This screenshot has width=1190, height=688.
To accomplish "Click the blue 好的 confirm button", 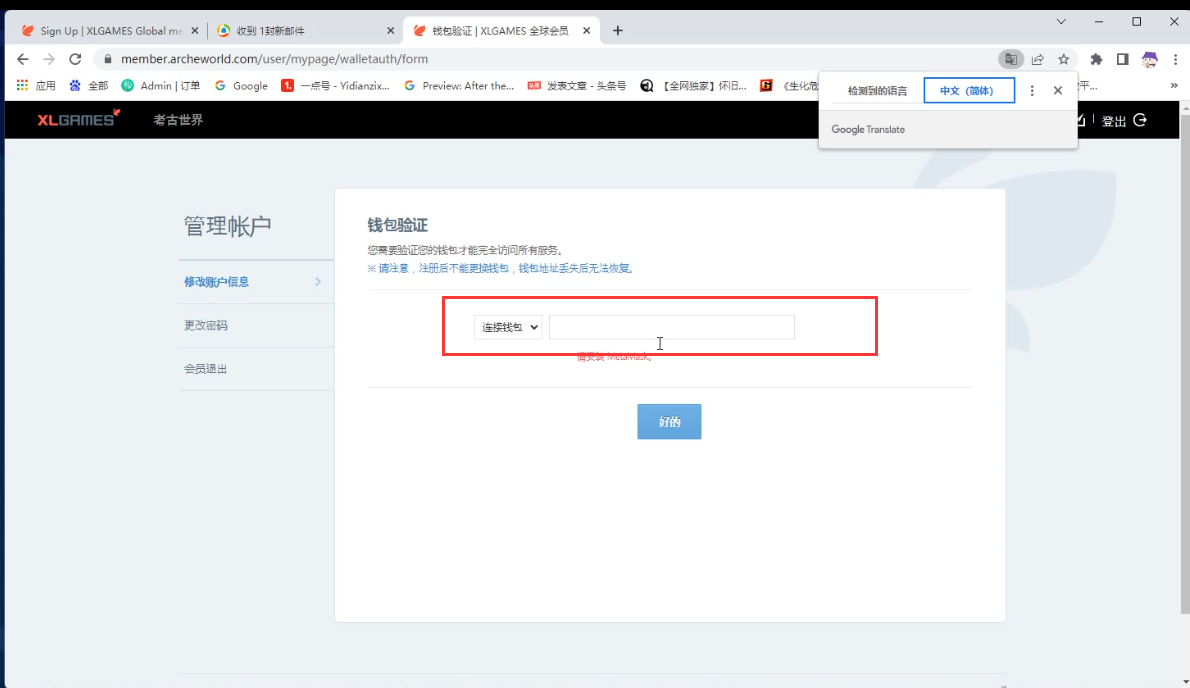I will tap(669, 422).
